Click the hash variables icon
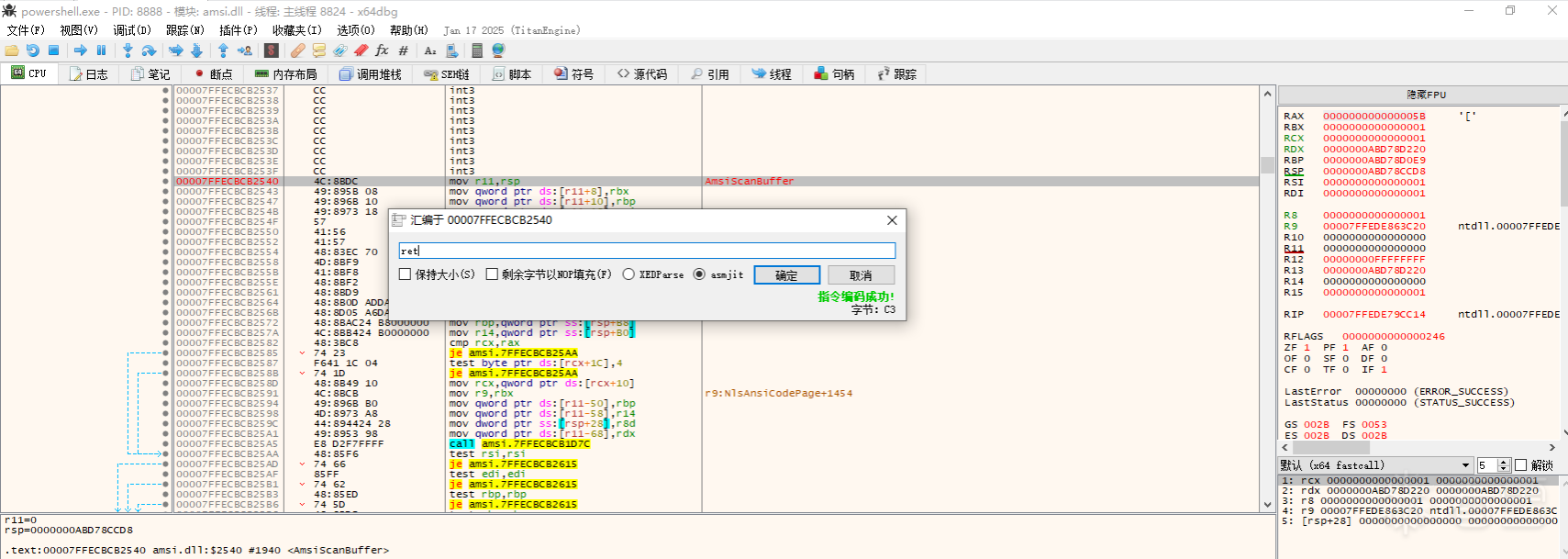The image size is (1568, 559). pyautogui.click(x=403, y=50)
